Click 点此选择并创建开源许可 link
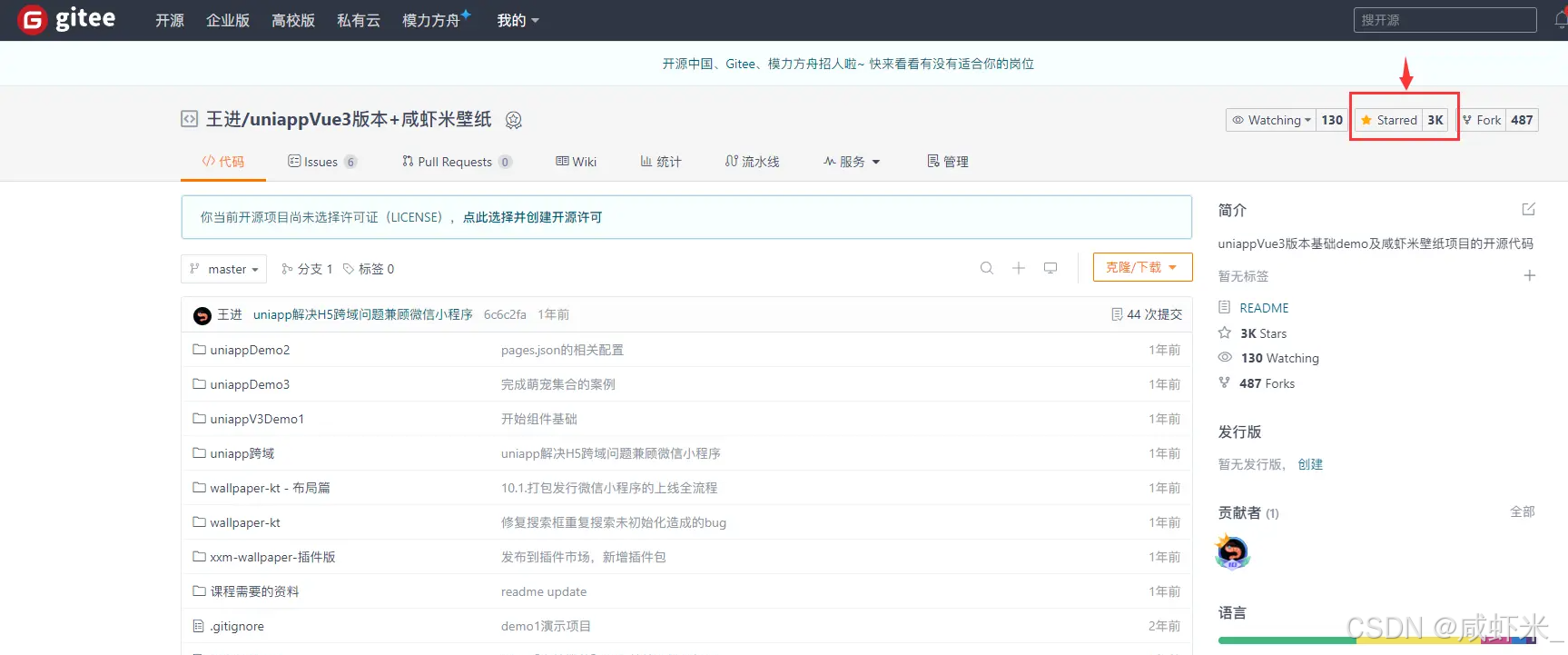The height and width of the screenshot is (655, 1568). point(533,217)
